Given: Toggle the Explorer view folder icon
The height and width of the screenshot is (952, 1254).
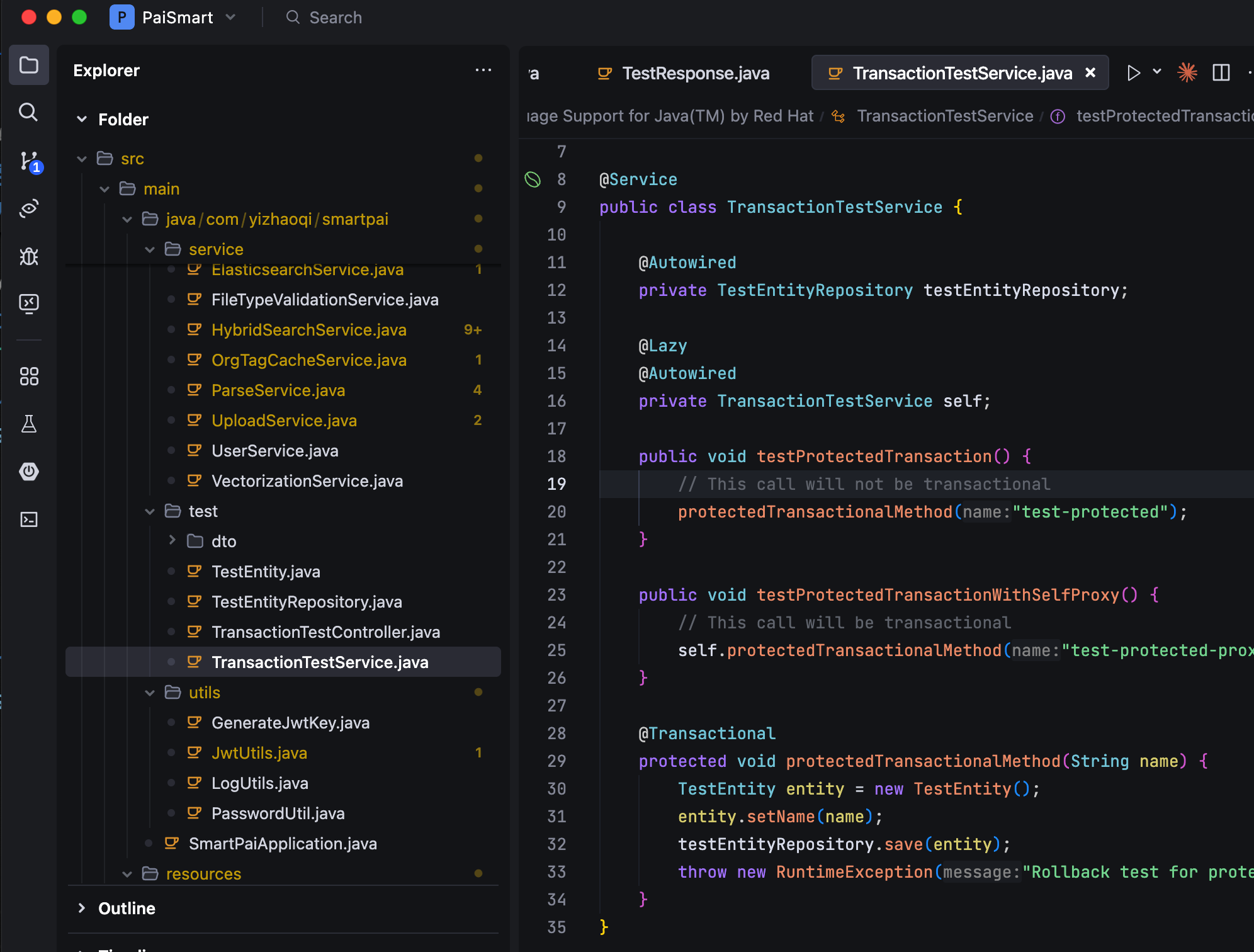Looking at the screenshot, I should [29, 65].
